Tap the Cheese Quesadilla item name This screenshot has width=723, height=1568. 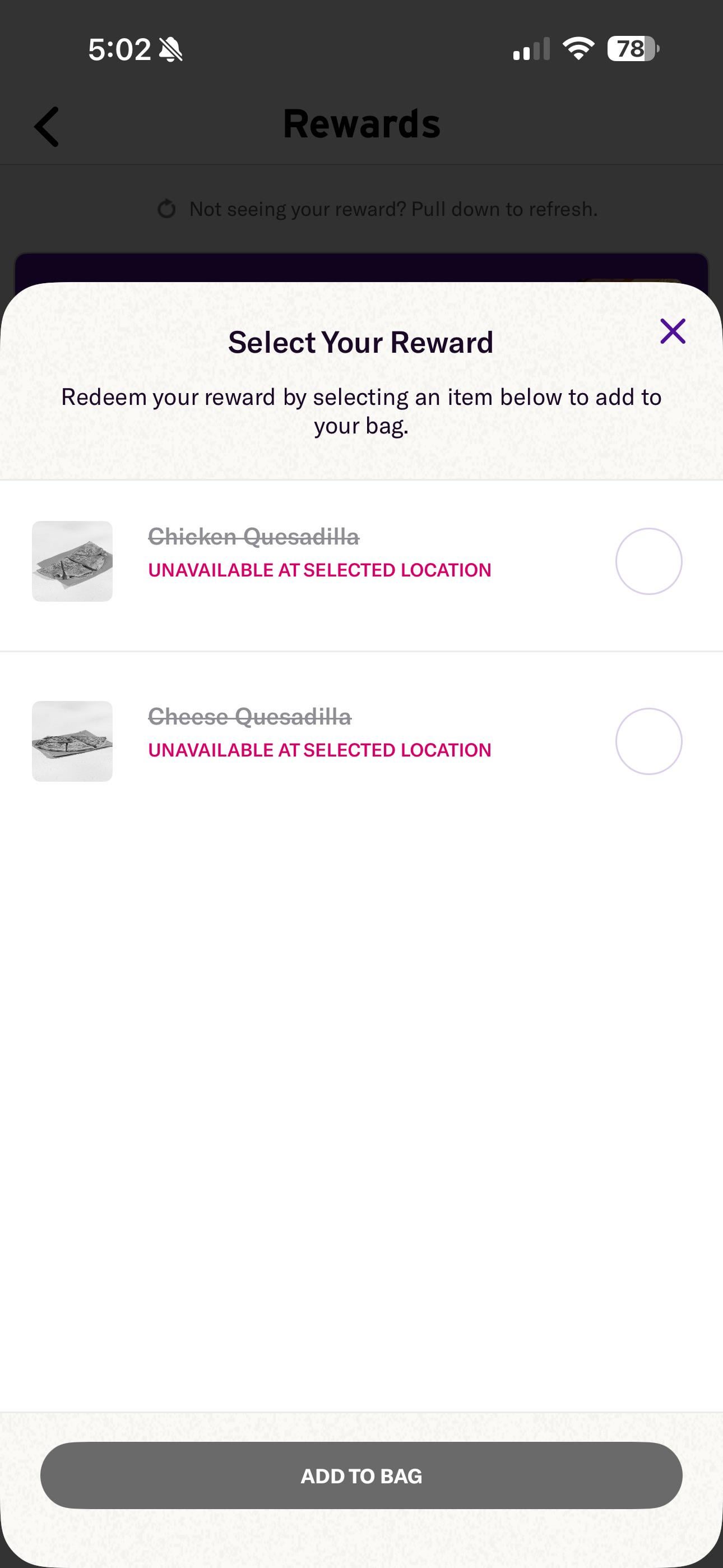pyautogui.click(x=249, y=717)
